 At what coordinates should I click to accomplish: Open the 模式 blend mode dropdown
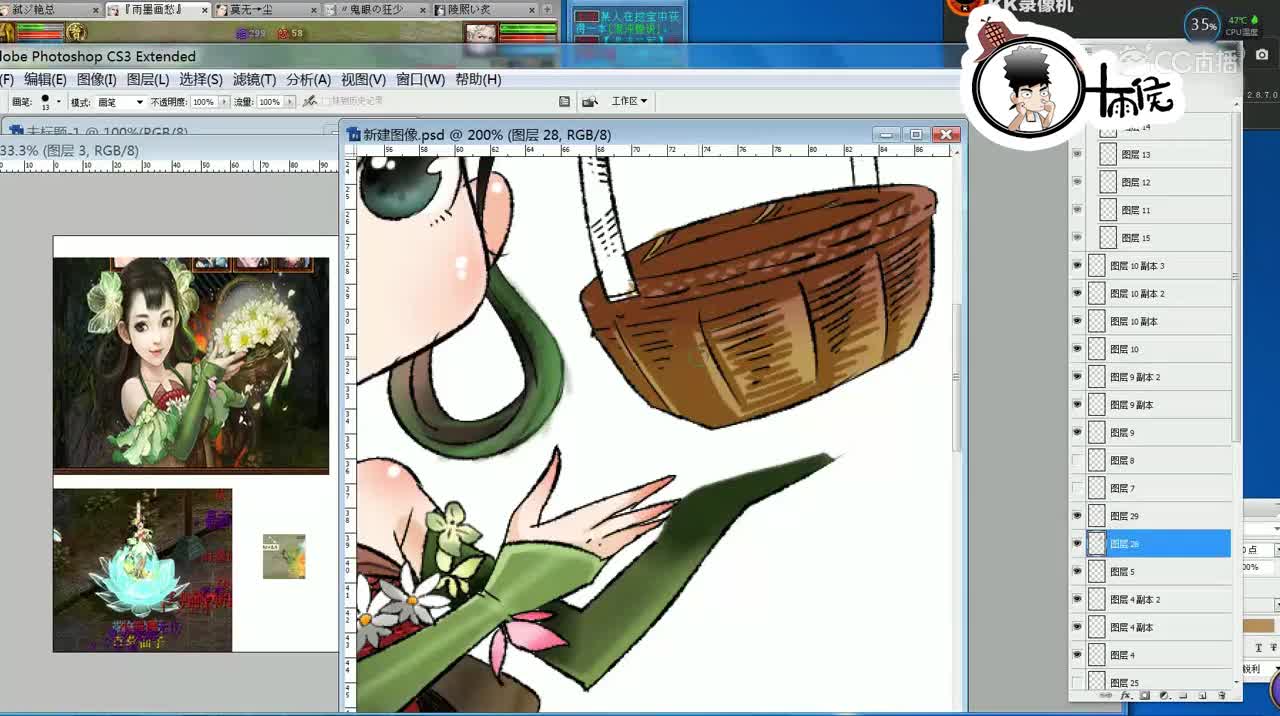(119, 102)
